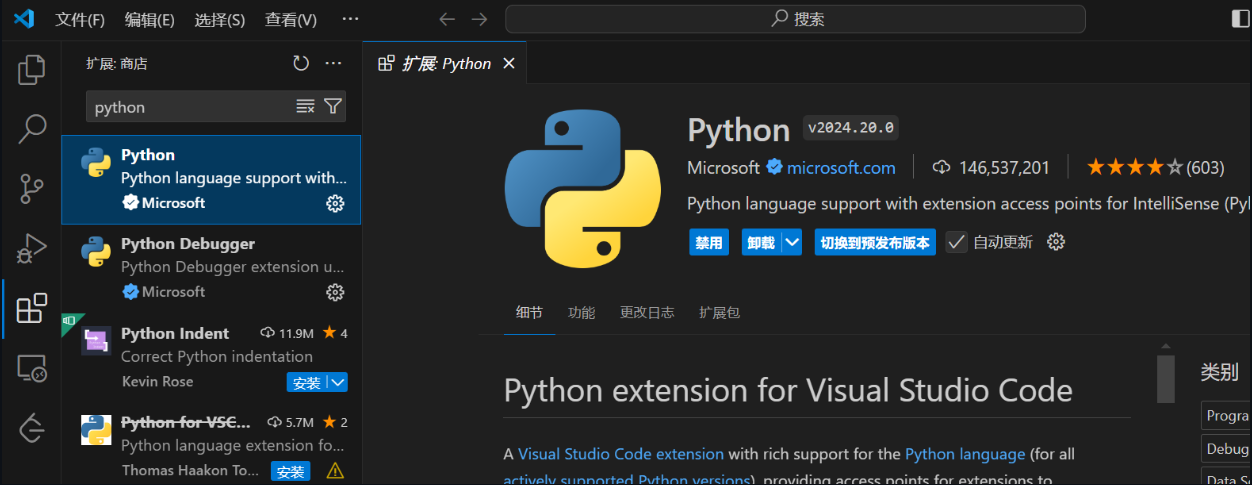Open uninstall dropdown arrow
This screenshot has width=1252, height=485.
coord(791,242)
